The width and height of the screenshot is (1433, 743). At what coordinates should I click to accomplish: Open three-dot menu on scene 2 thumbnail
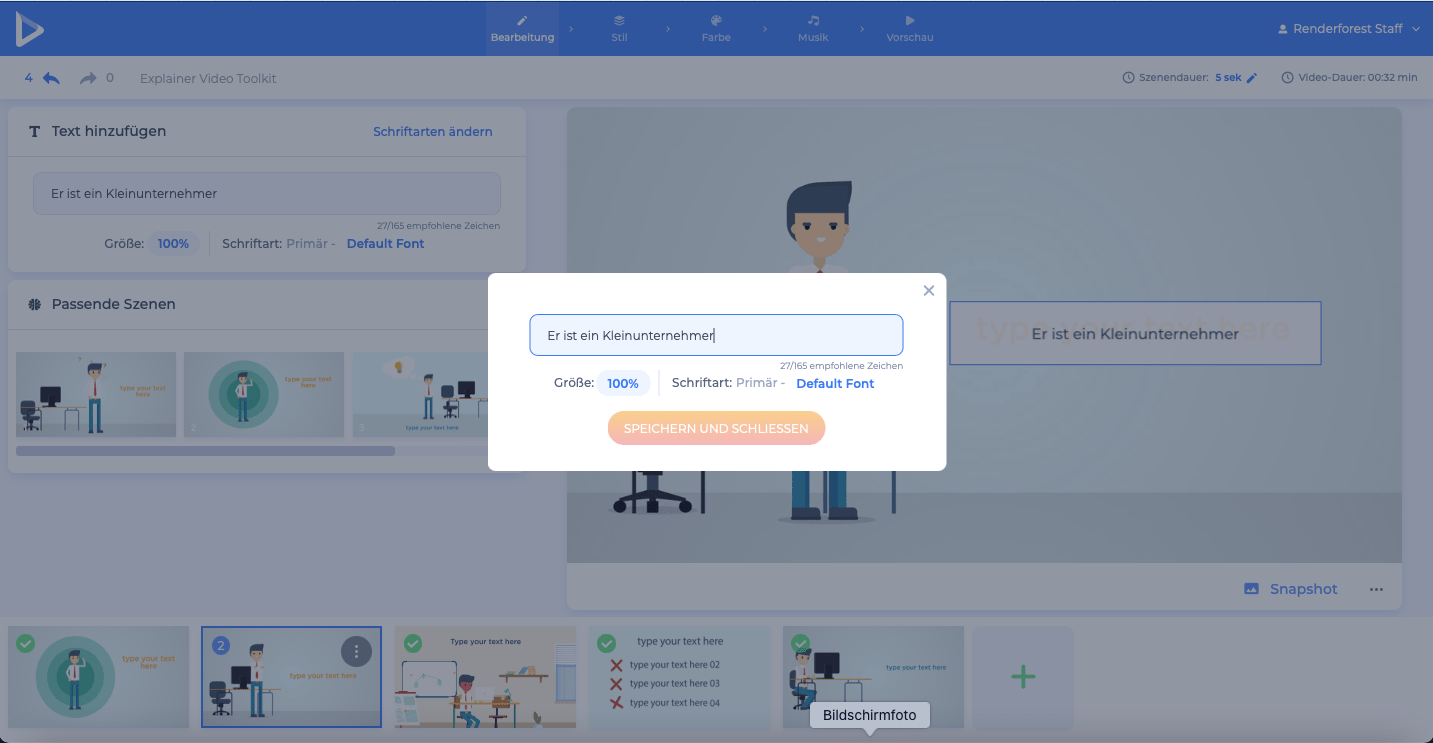[356, 652]
